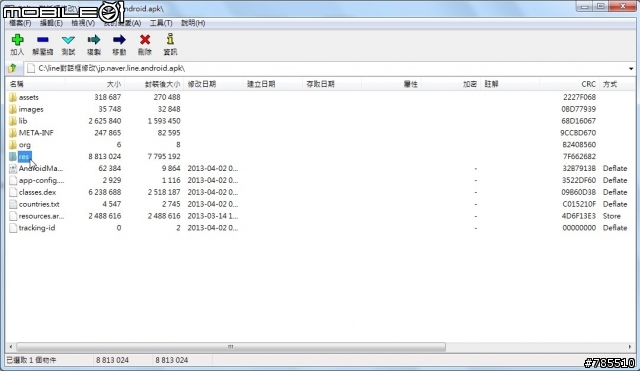Select the app-config file icon
This screenshot has height=371, width=640.
point(13,180)
